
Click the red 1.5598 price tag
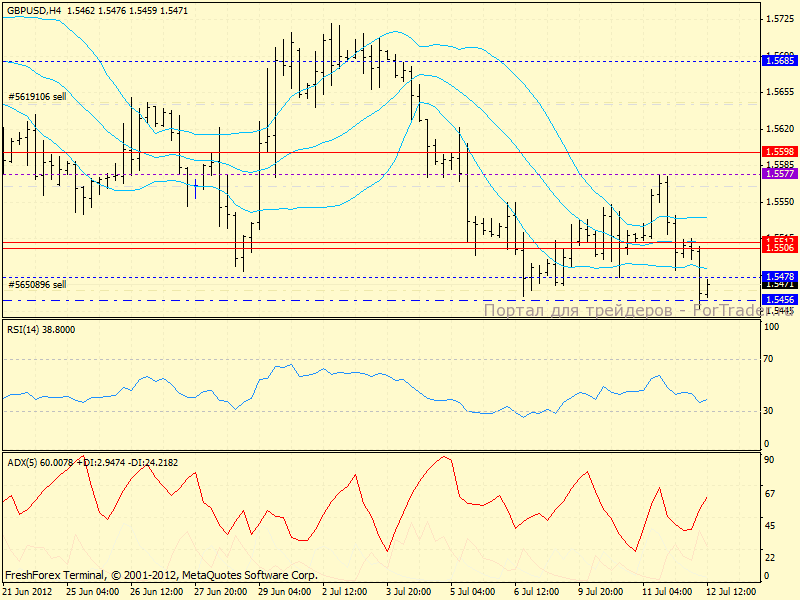[x=779, y=153]
